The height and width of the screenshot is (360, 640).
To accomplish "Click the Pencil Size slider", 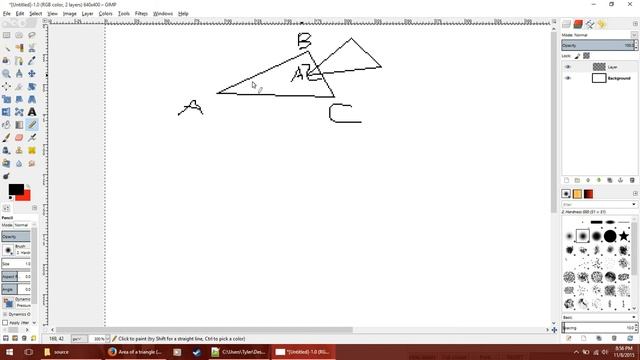I will [x=16, y=264].
